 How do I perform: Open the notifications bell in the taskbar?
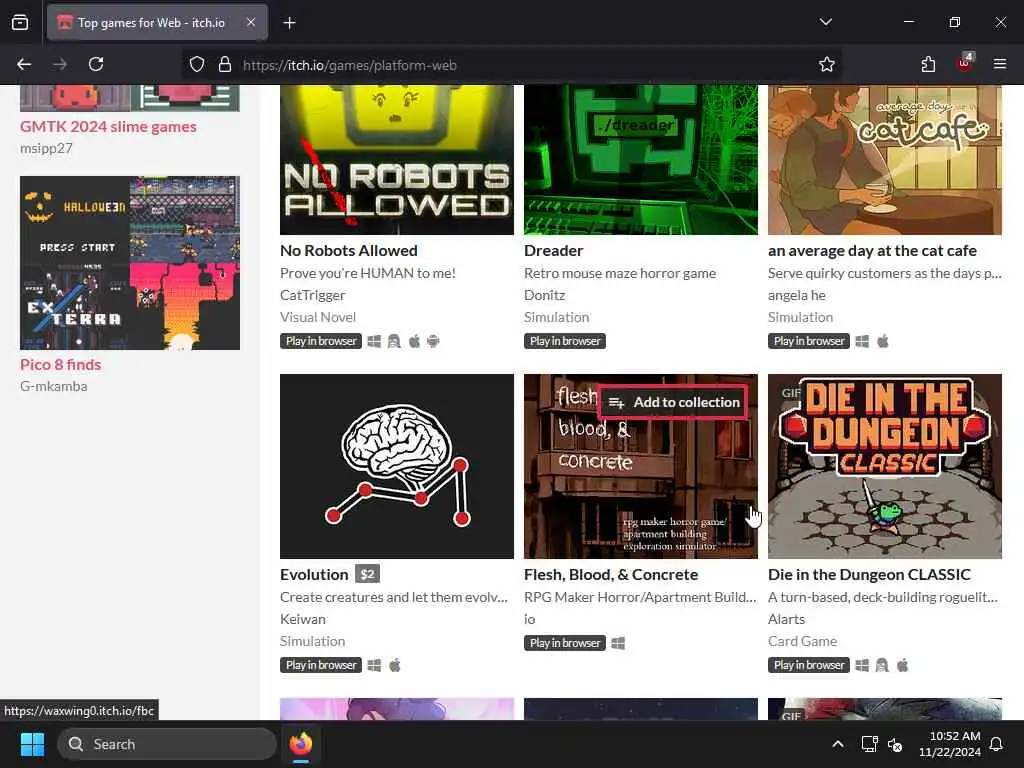pyautogui.click(x=996, y=744)
